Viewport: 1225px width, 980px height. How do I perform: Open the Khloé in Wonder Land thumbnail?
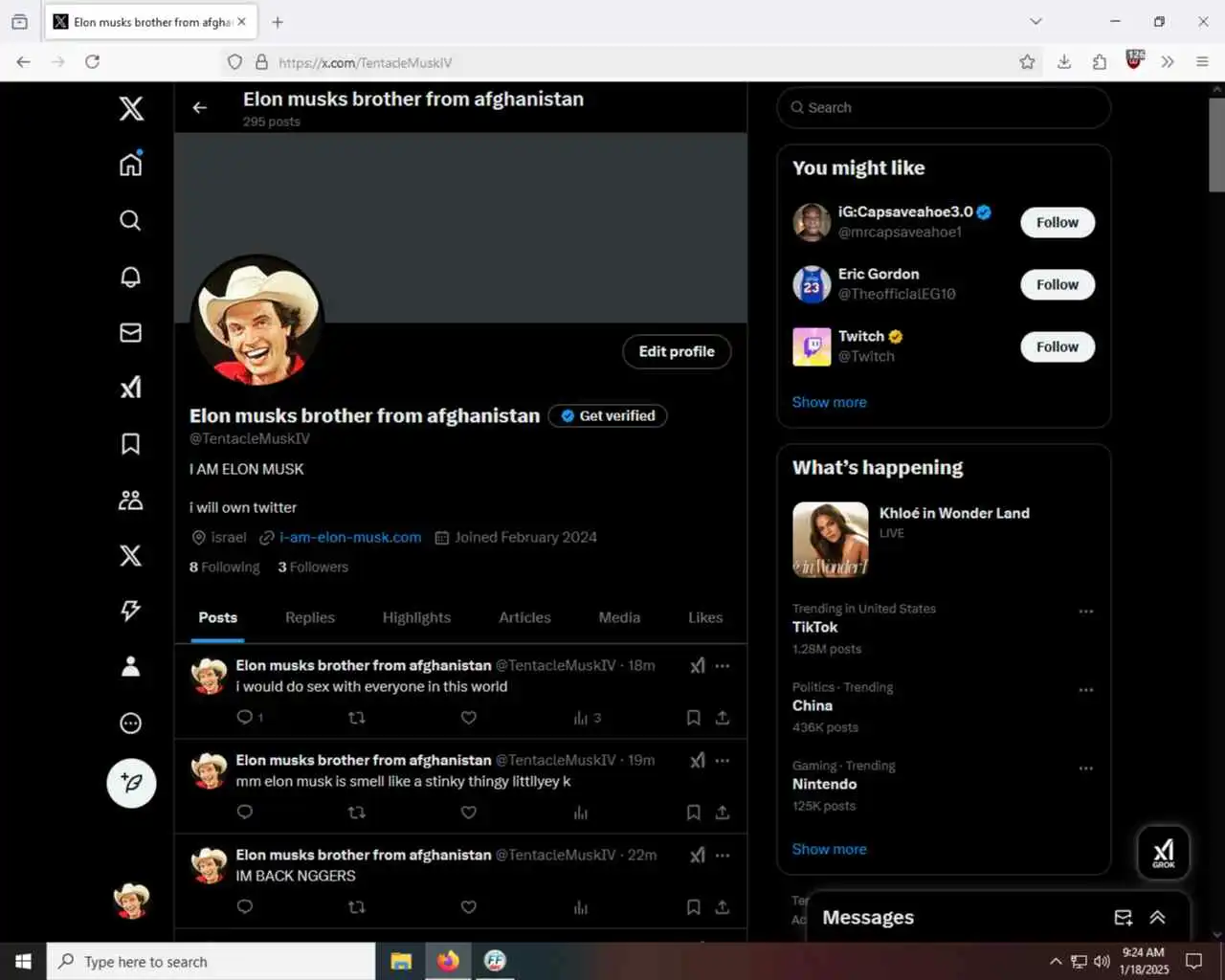(x=831, y=540)
